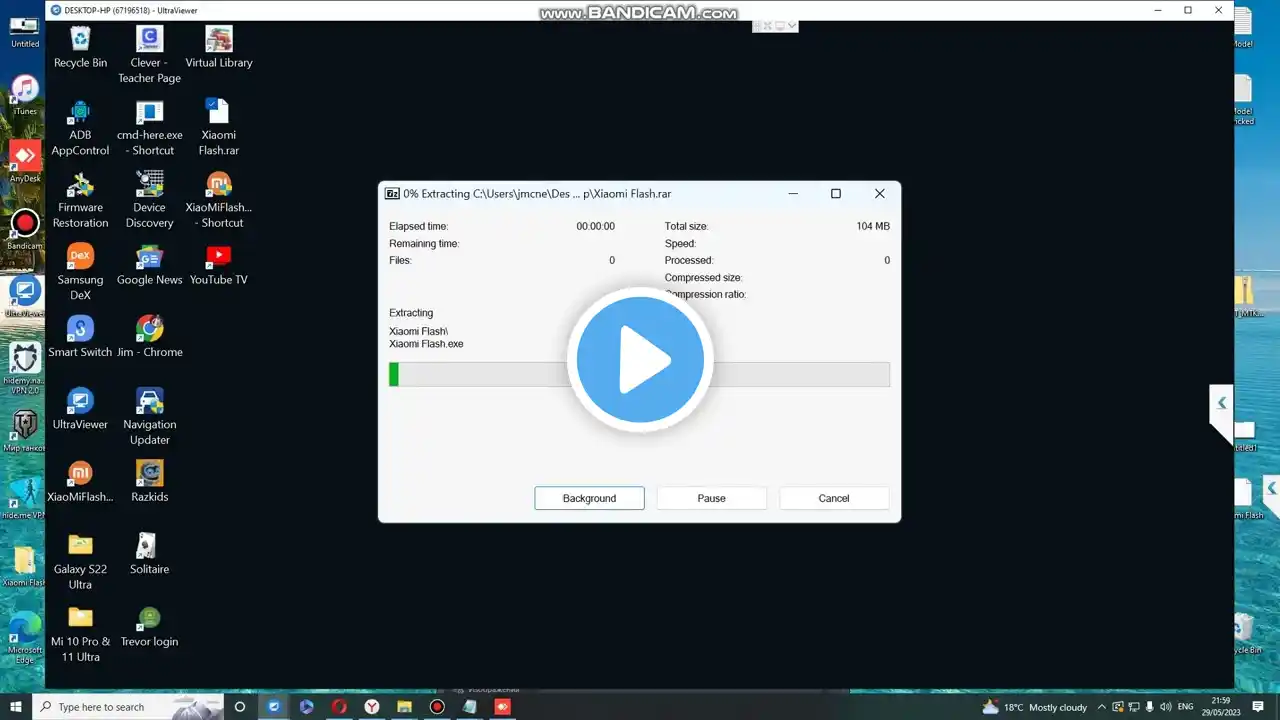Viewport: 1280px width, 720px height.
Task: Minimize the 7-Zip extracting dialog
Action: coord(793,193)
